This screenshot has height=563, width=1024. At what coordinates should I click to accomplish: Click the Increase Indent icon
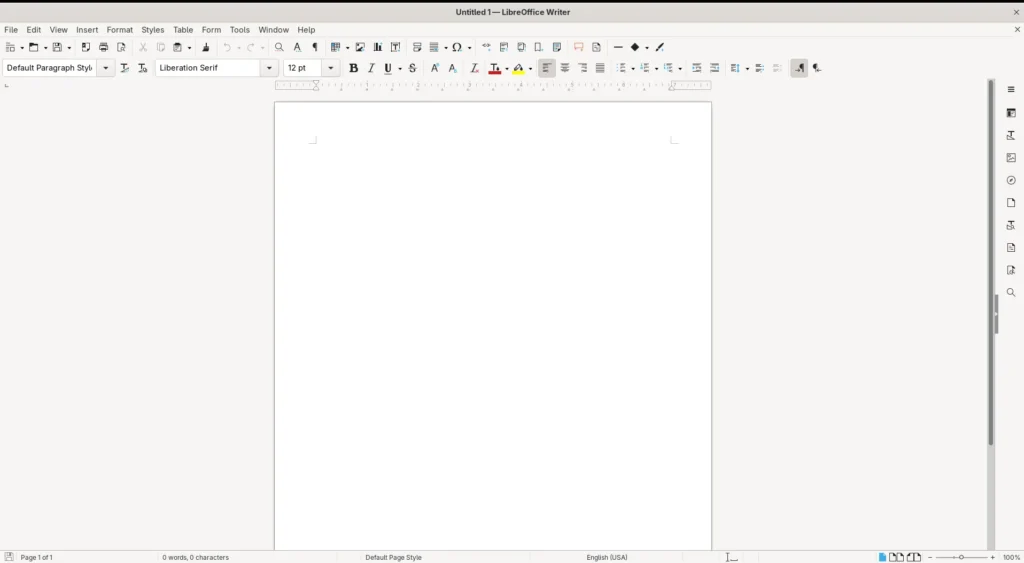click(x=697, y=68)
